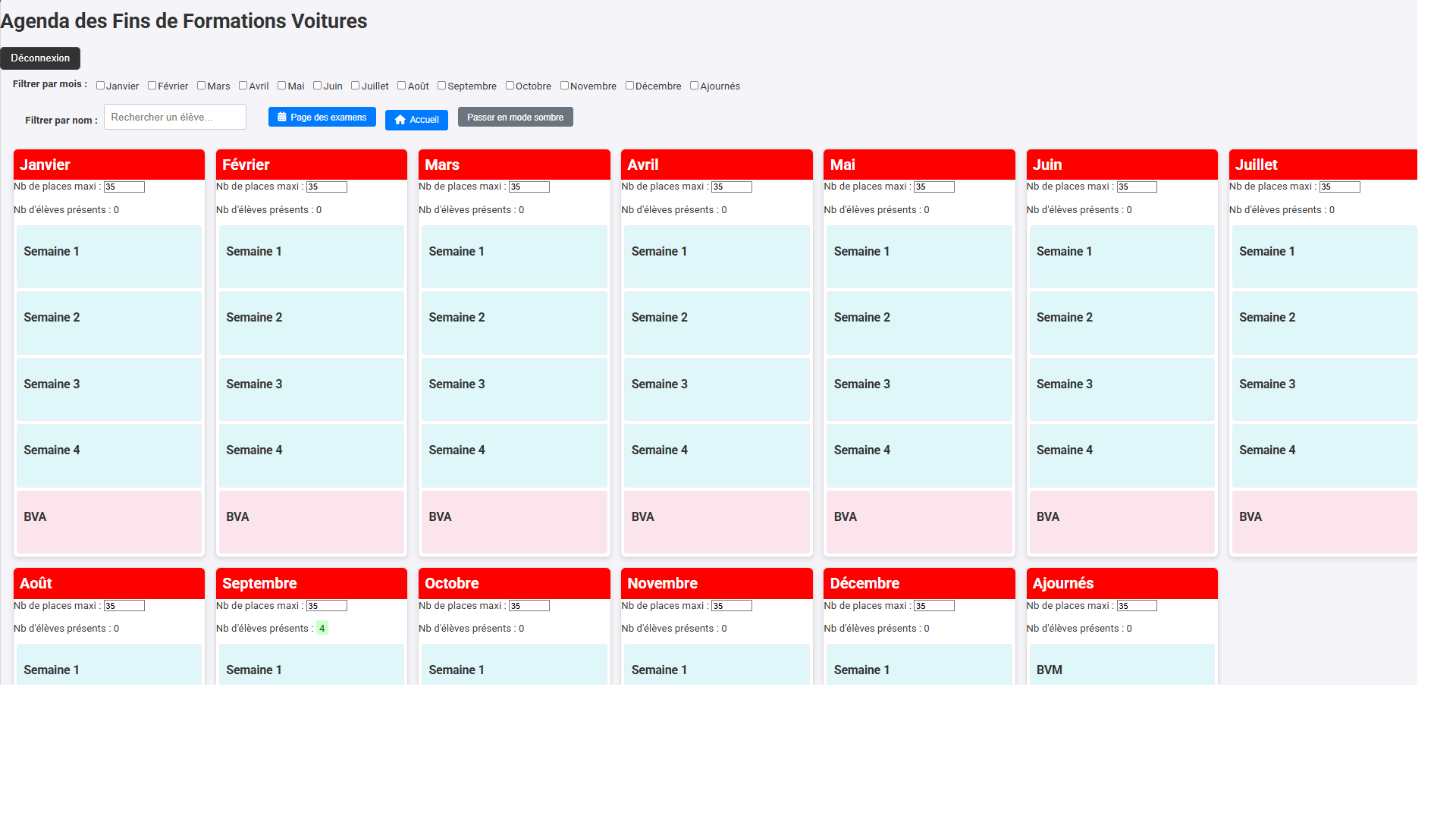Viewport: 1456px width, 819px height.
Task: Click the Septembre month header
Action: 311,583
